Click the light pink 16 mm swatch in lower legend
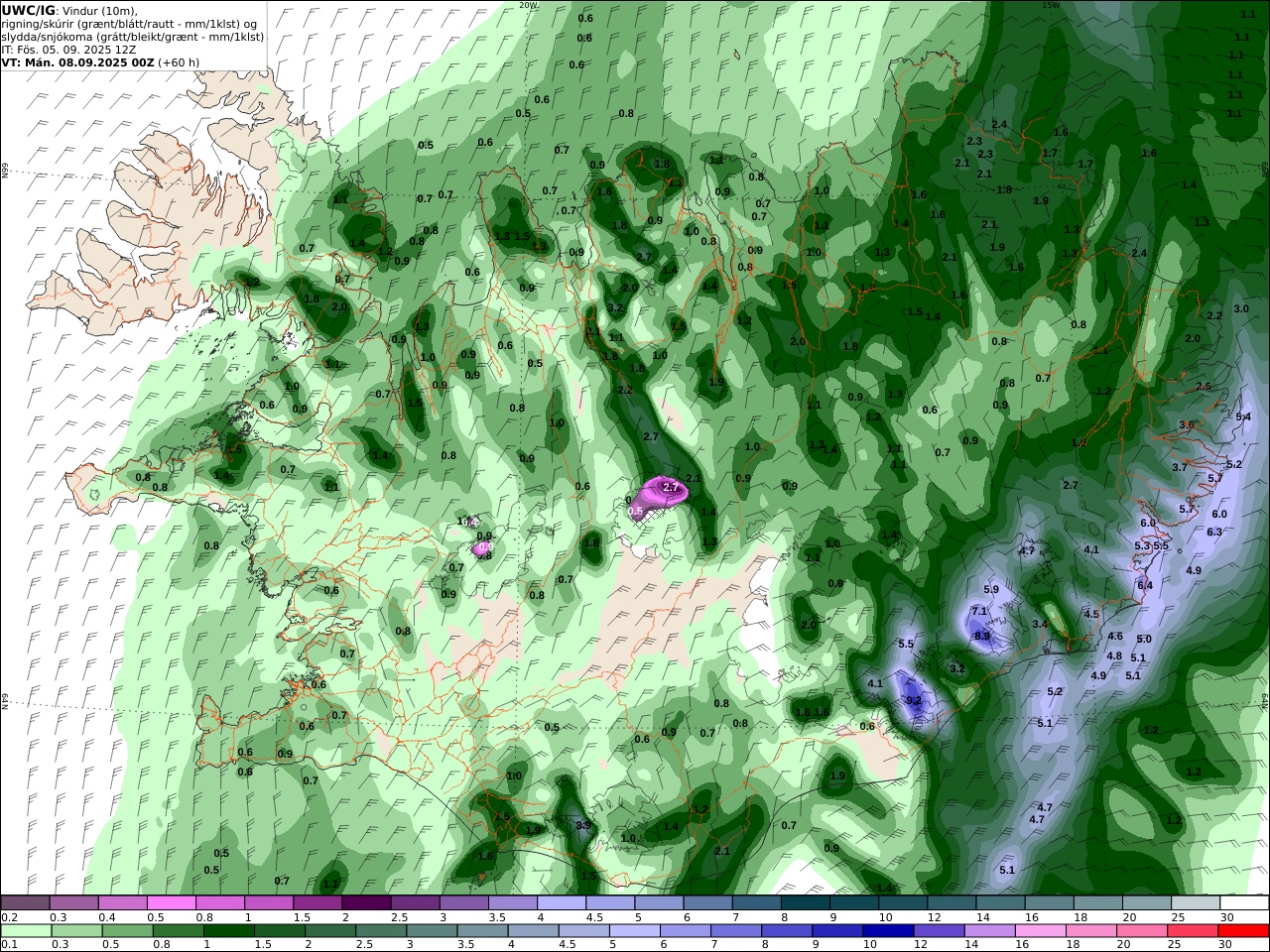 1040,930
